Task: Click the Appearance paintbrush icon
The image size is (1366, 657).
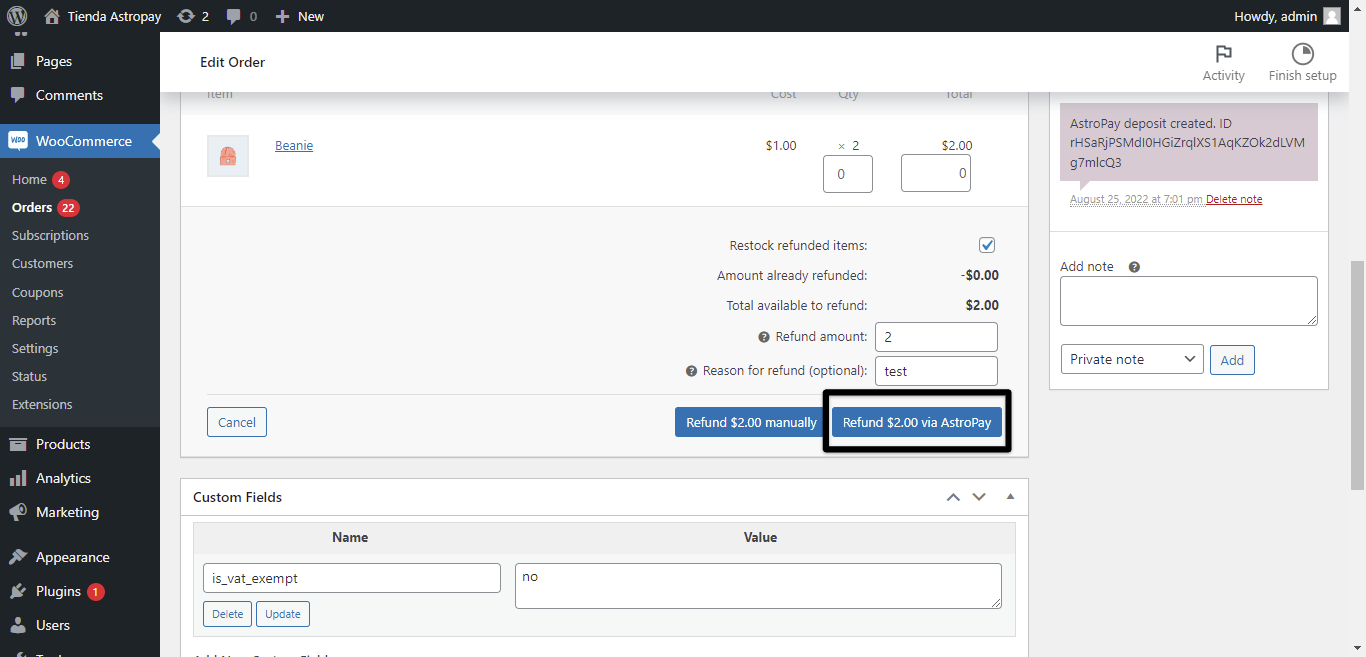Action: pyautogui.click(x=18, y=557)
